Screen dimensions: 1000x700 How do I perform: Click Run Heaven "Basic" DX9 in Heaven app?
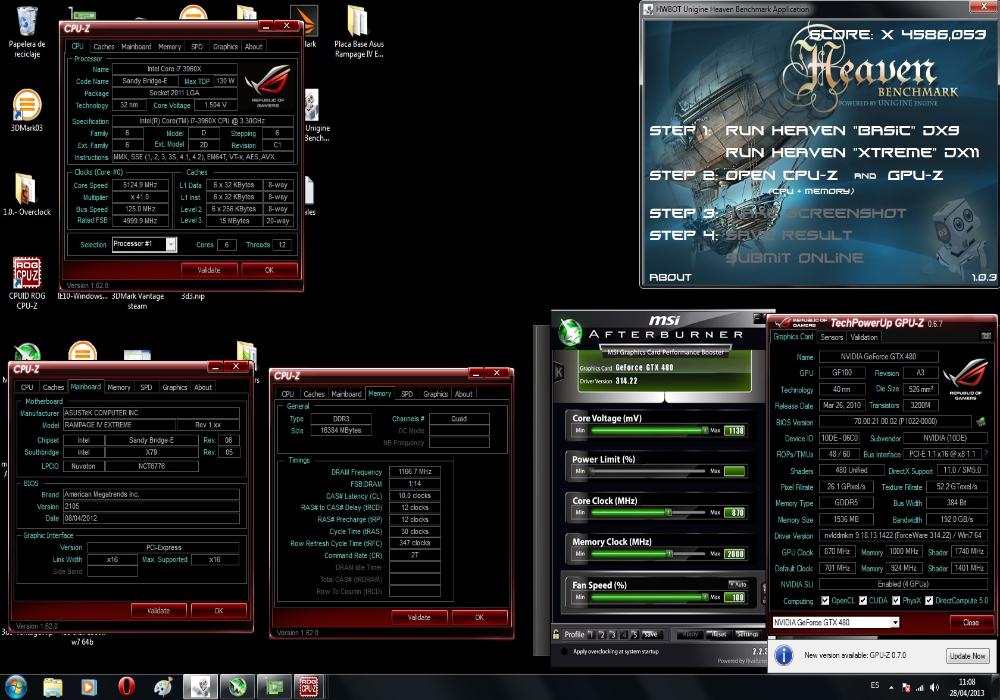click(x=842, y=131)
